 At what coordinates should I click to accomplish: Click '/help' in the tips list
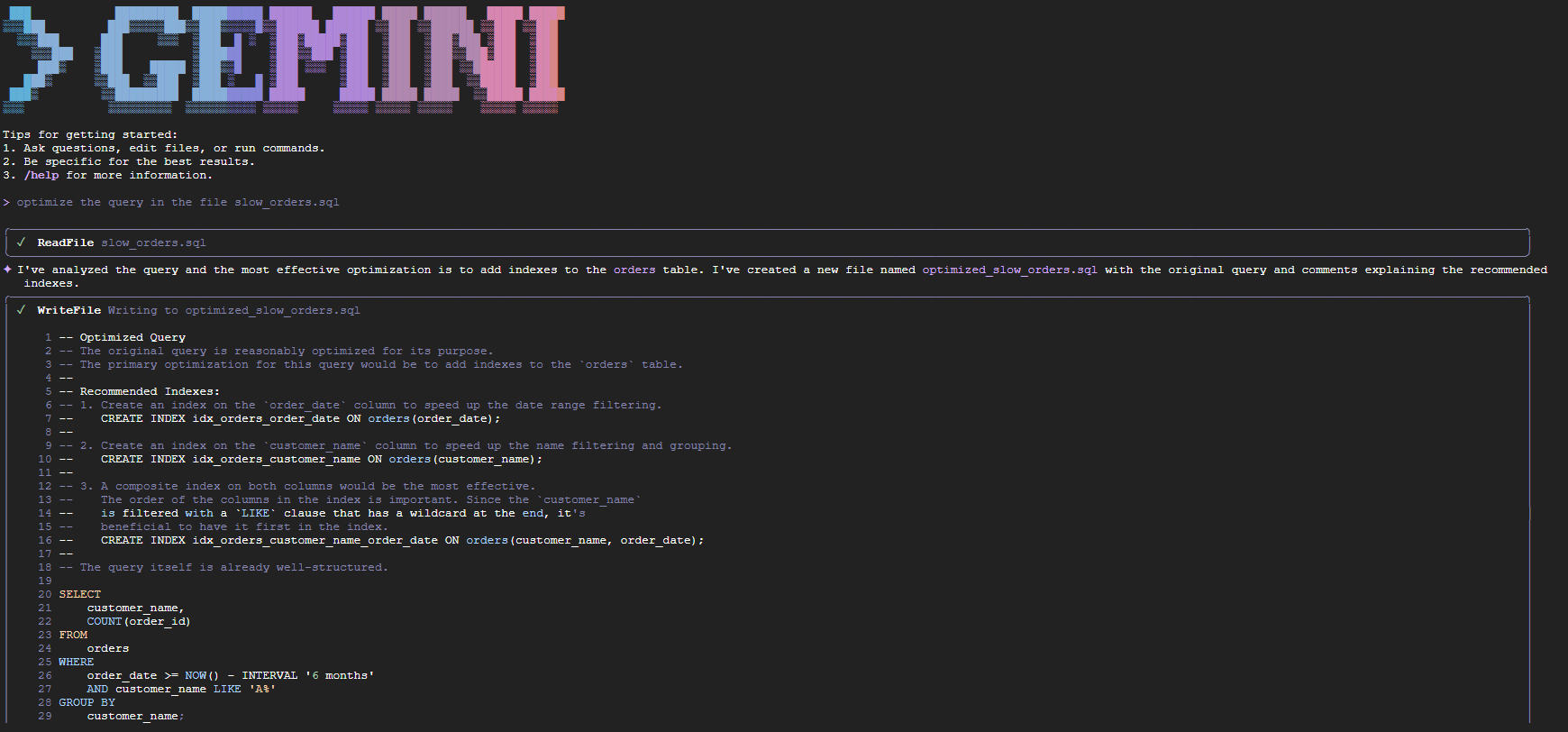click(x=41, y=175)
